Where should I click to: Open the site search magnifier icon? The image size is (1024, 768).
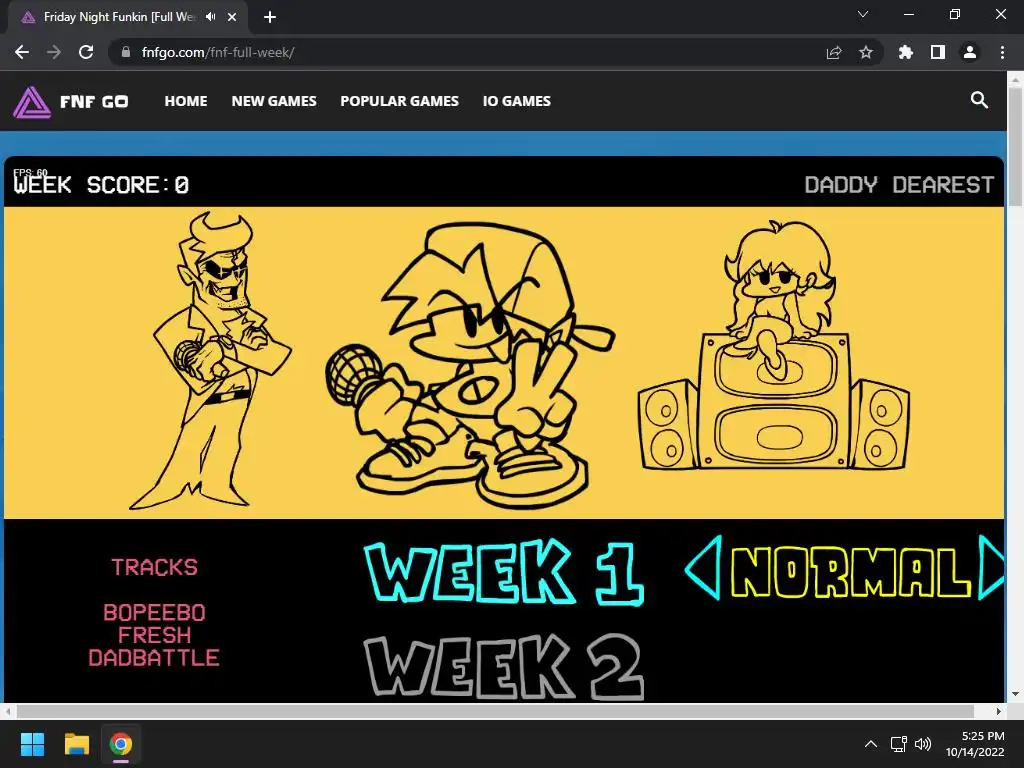tap(979, 100)
